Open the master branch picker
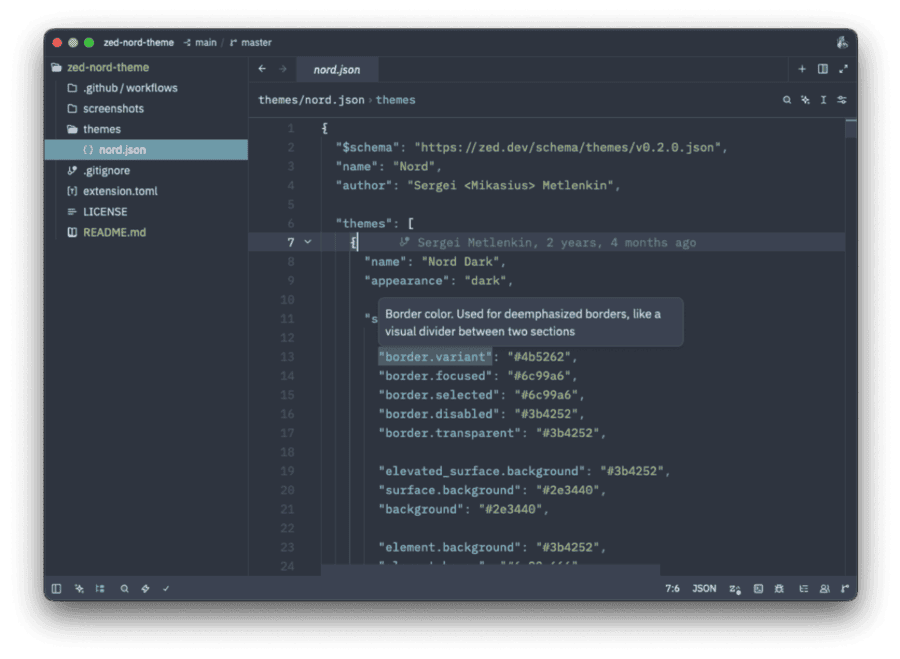The width and height of the screenshot is (900, 659). (x=251, y=42)
